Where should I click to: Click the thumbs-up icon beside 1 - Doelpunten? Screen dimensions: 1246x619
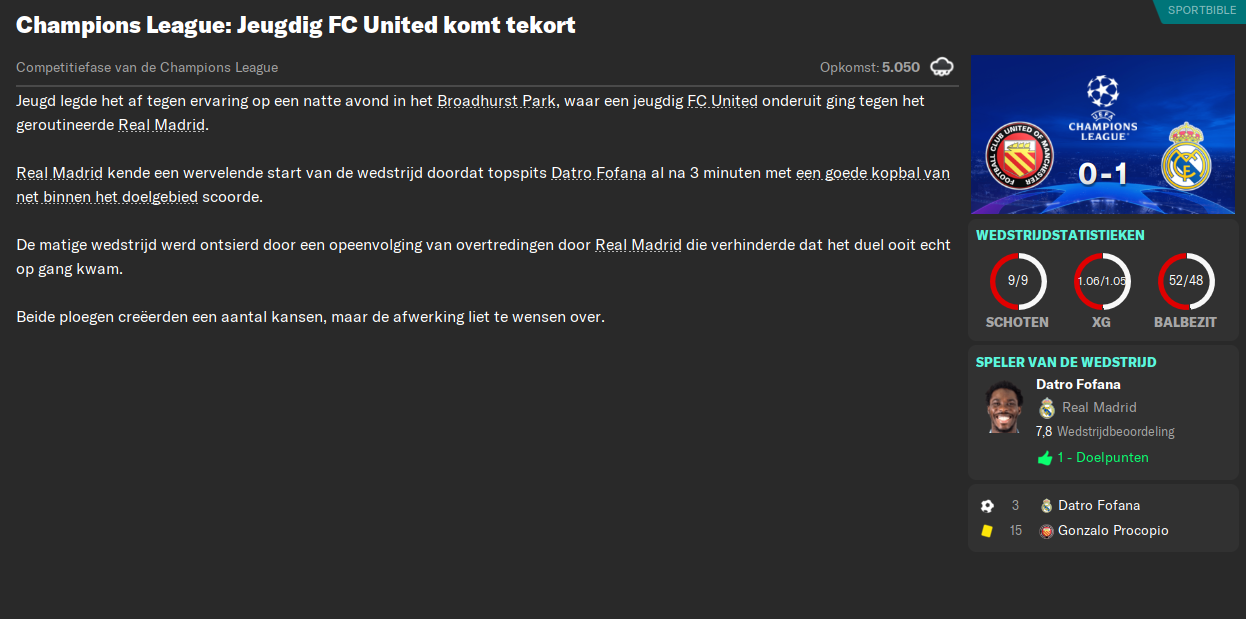tap(1043, 457)
